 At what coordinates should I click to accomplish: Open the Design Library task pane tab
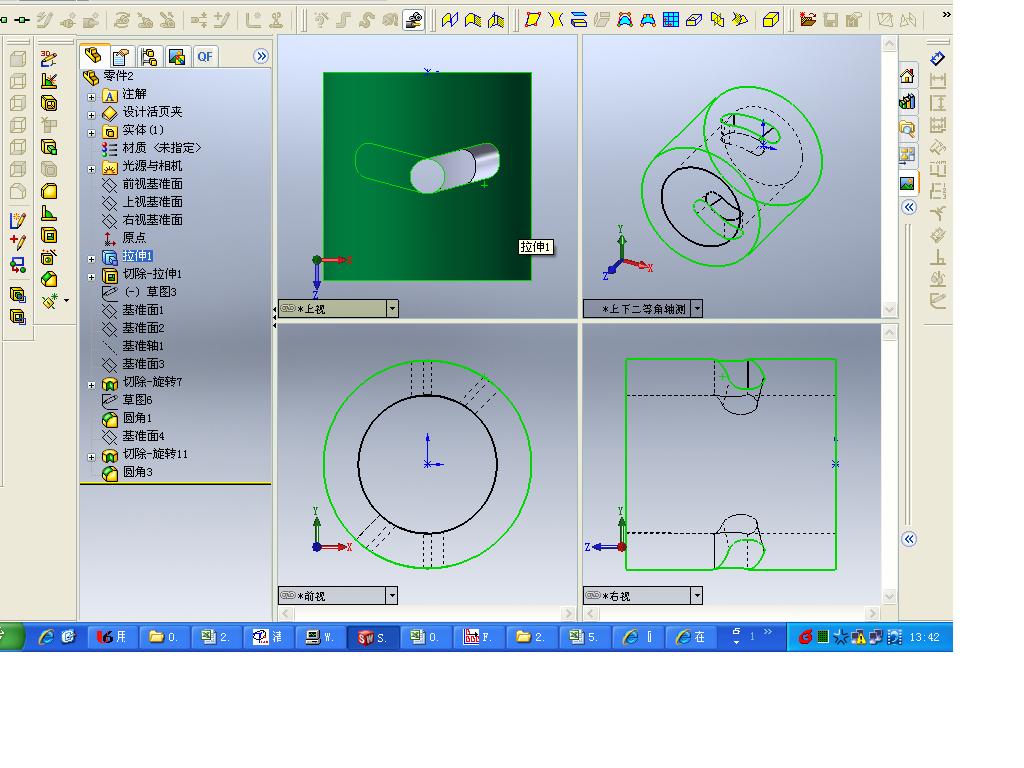pyautogui.click(x=907, y=102)
